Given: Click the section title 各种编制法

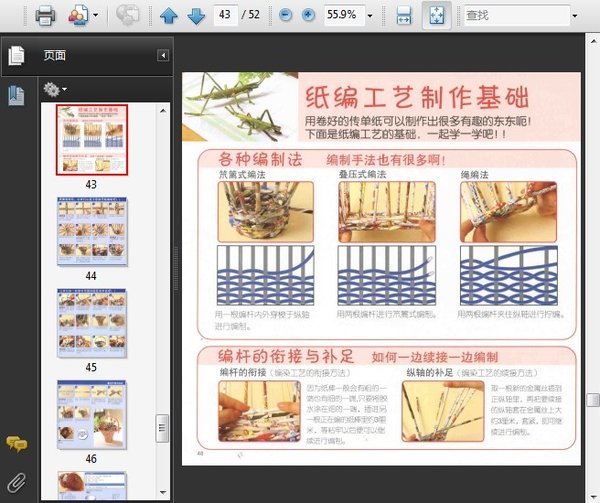Looking at the screenshot, I should tap(260, 159).
